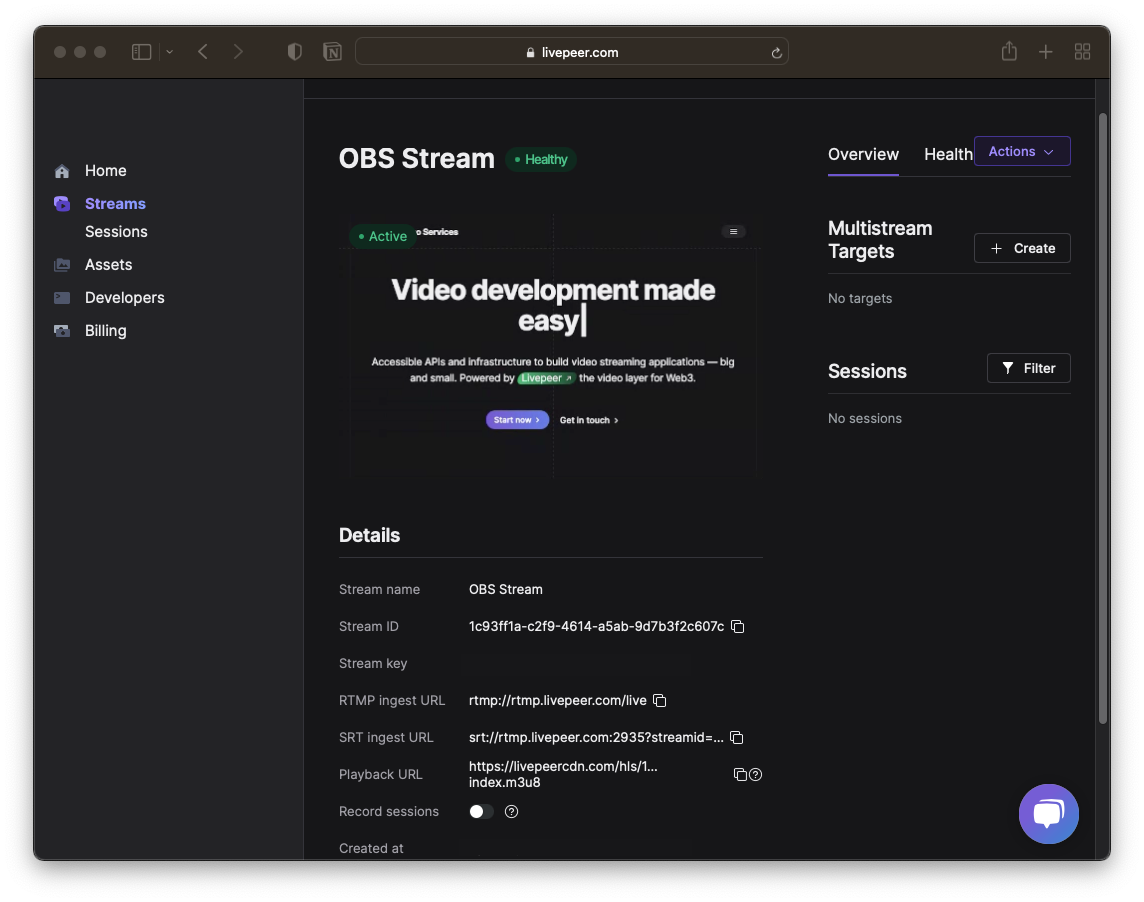Open Developers in the sidebar

(124, 298)
